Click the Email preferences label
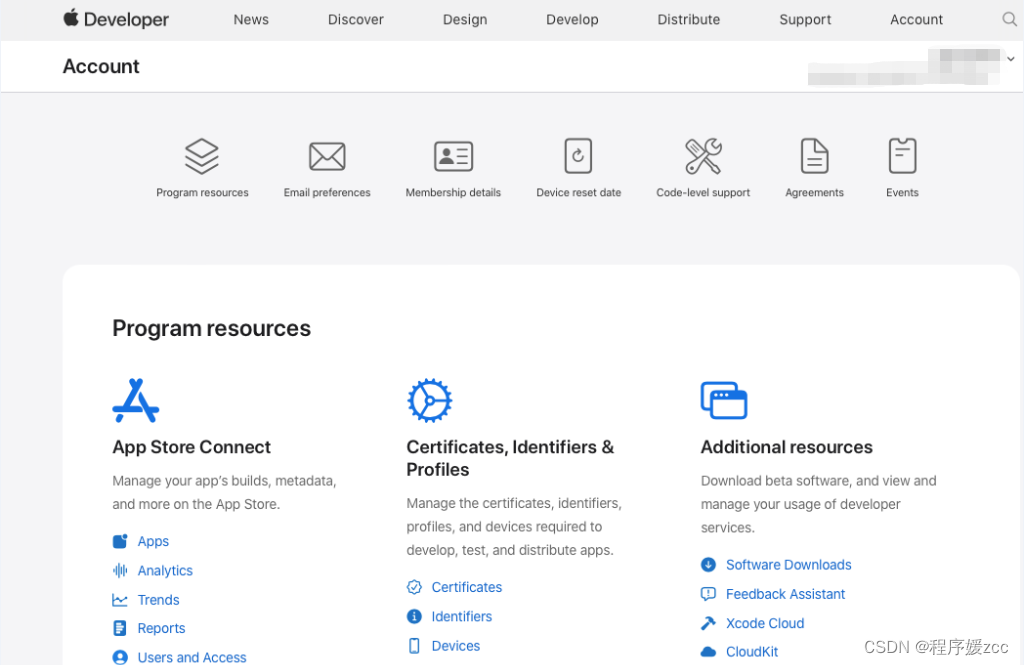The height and width of the screenshot is (665, 1024). (x=327, y=193)
